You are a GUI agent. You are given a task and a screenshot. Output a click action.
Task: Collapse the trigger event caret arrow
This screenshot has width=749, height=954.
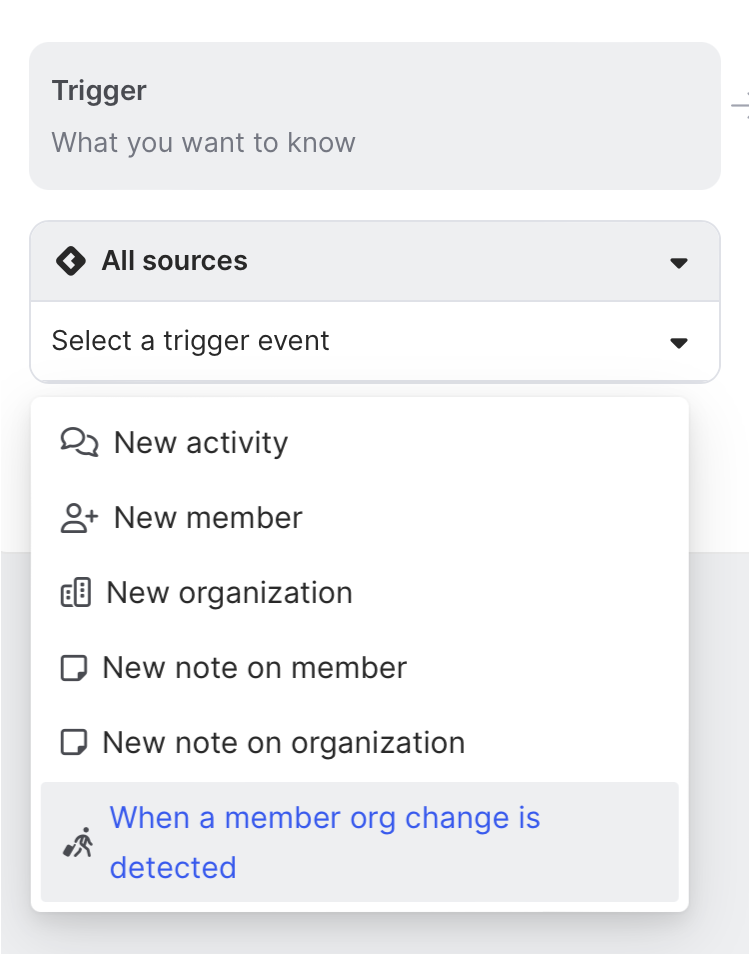(678, 343)
